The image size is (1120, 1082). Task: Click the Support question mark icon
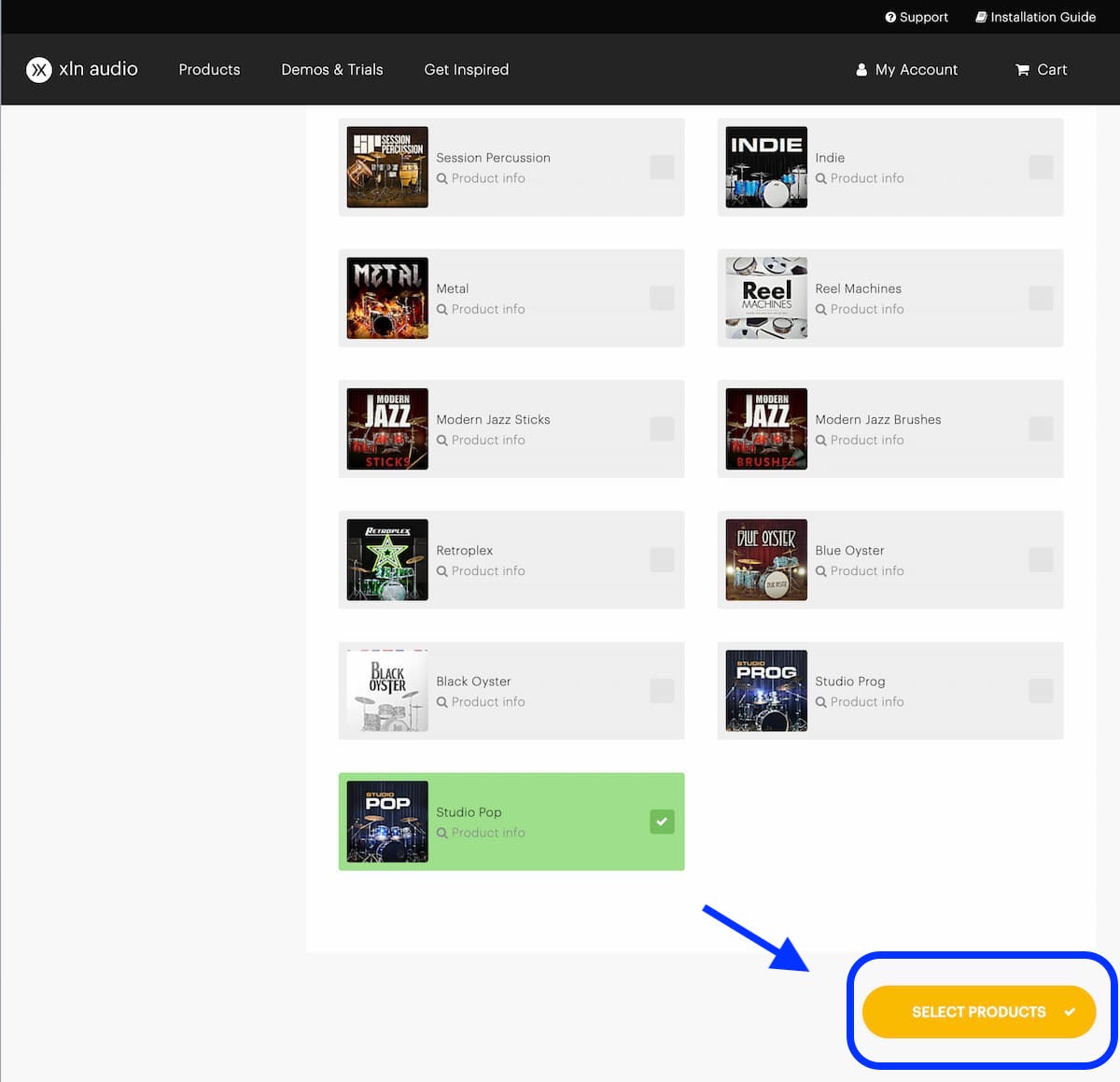pyautogui.click(x=890, y=17)
